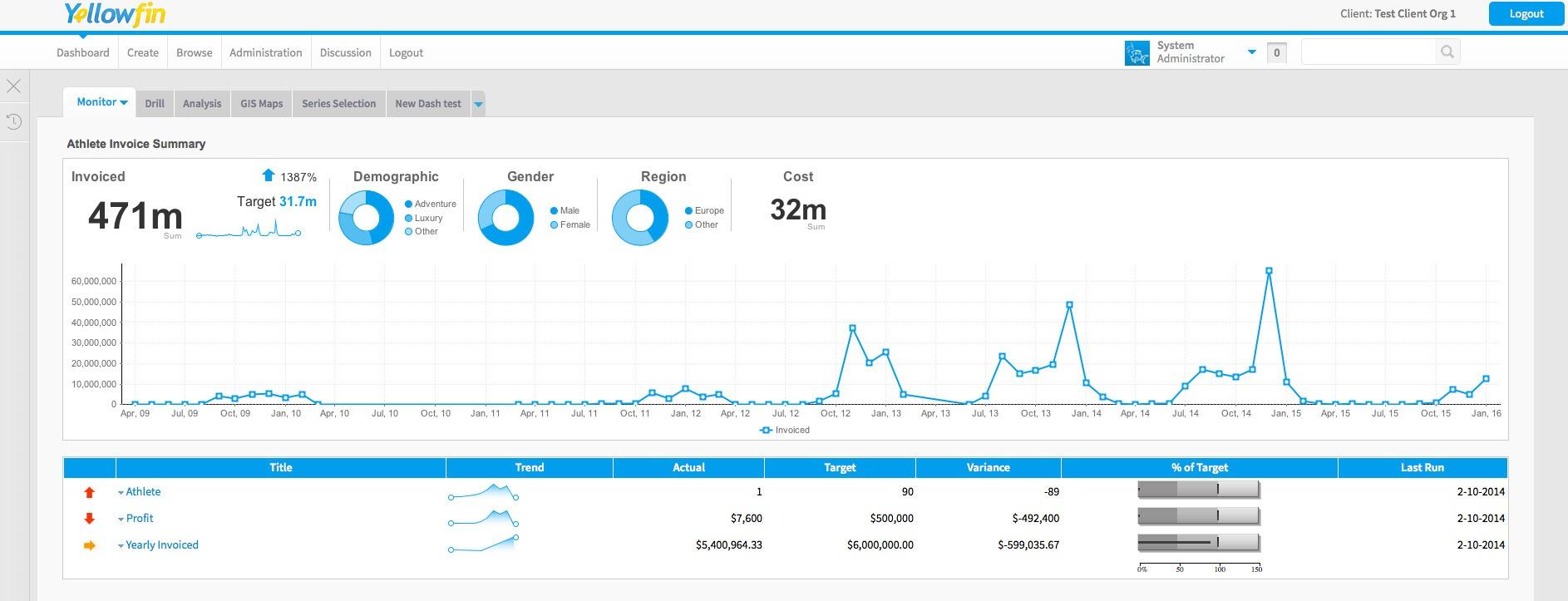1568x601 pixels.
Task: Click the Region donut chart
Action: pyautogui.click(x=639, y=218)
